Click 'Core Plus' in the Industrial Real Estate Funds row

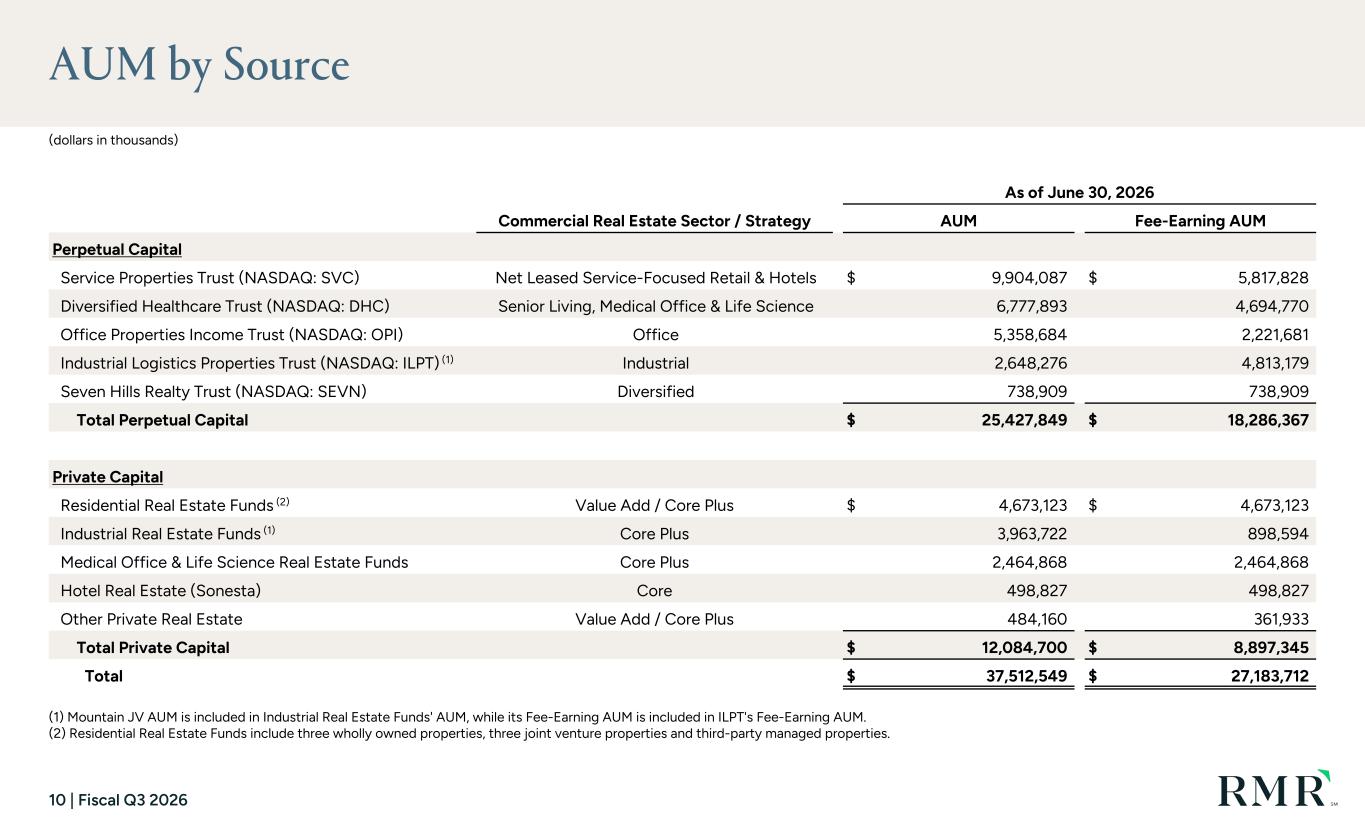pos(655,534)
